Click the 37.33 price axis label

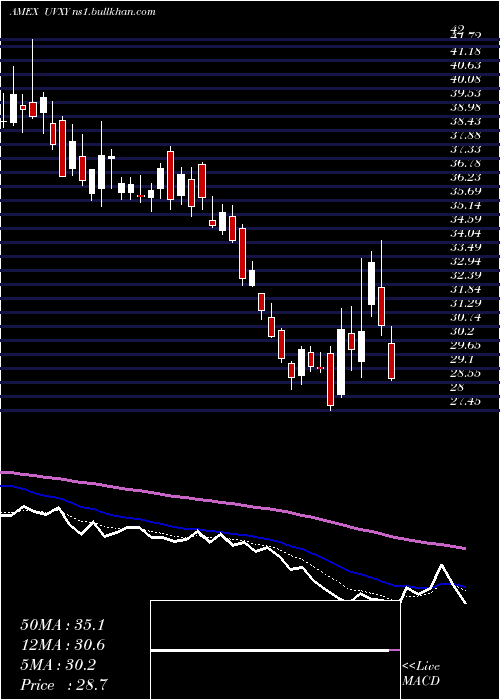(467, 150)
